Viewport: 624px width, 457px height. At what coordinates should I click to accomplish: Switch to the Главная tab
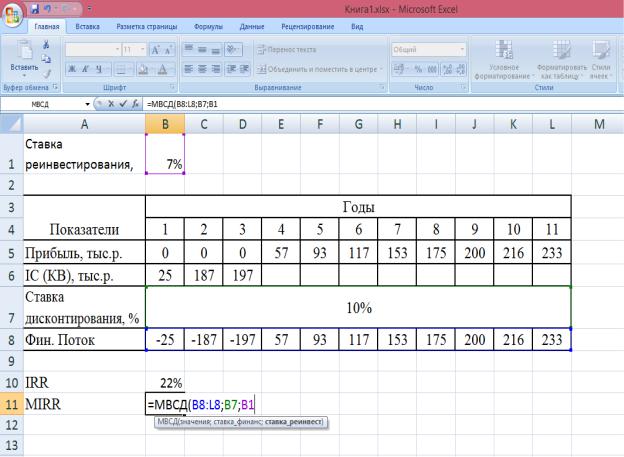47,27
